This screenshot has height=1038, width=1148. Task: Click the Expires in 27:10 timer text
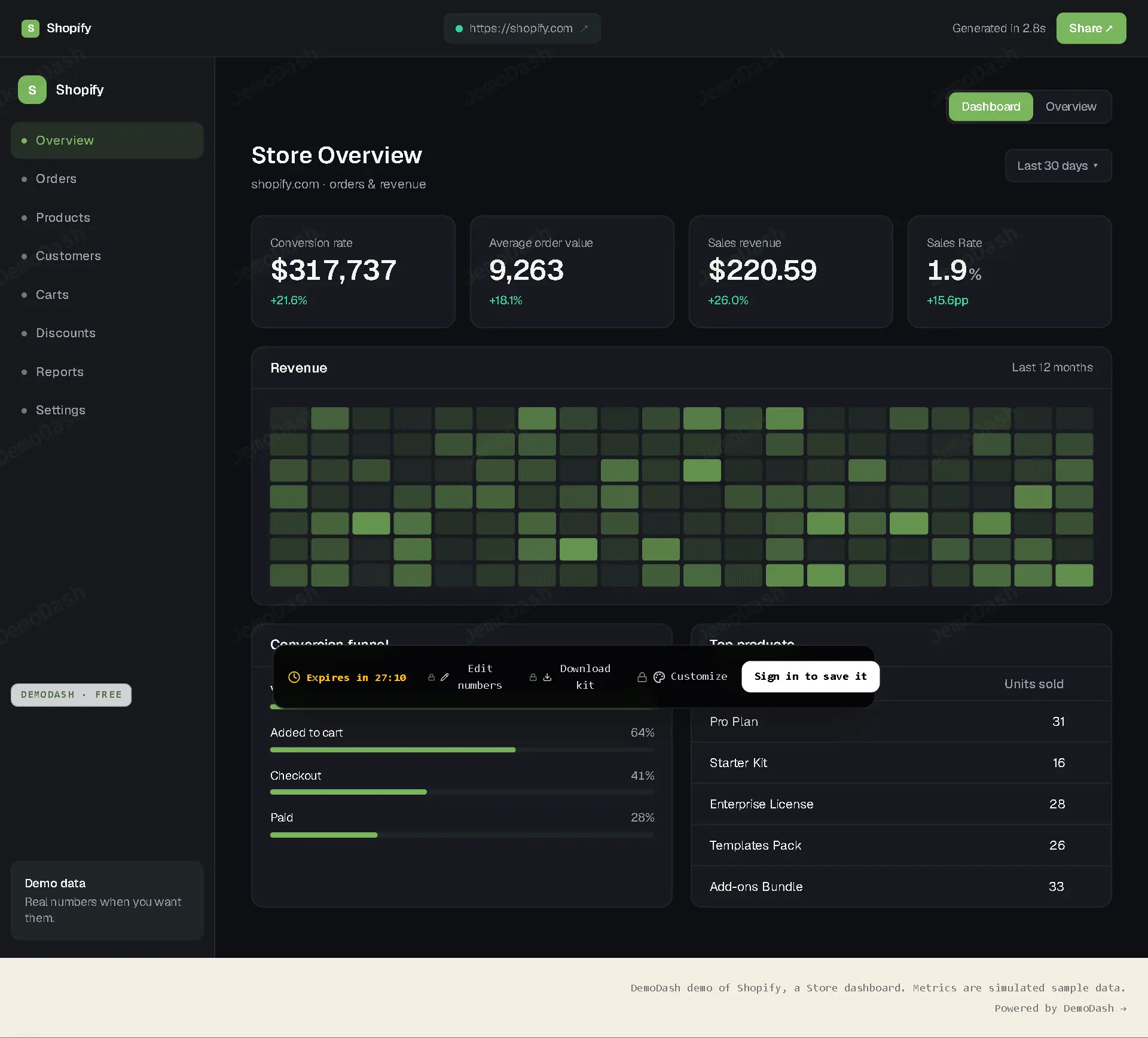356,677
